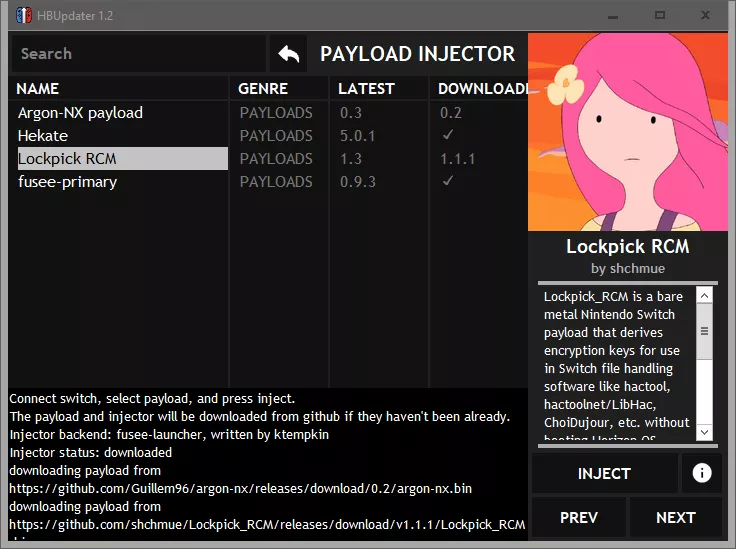
Task: Advance with the NEXT button
Action: coord(675,517)
